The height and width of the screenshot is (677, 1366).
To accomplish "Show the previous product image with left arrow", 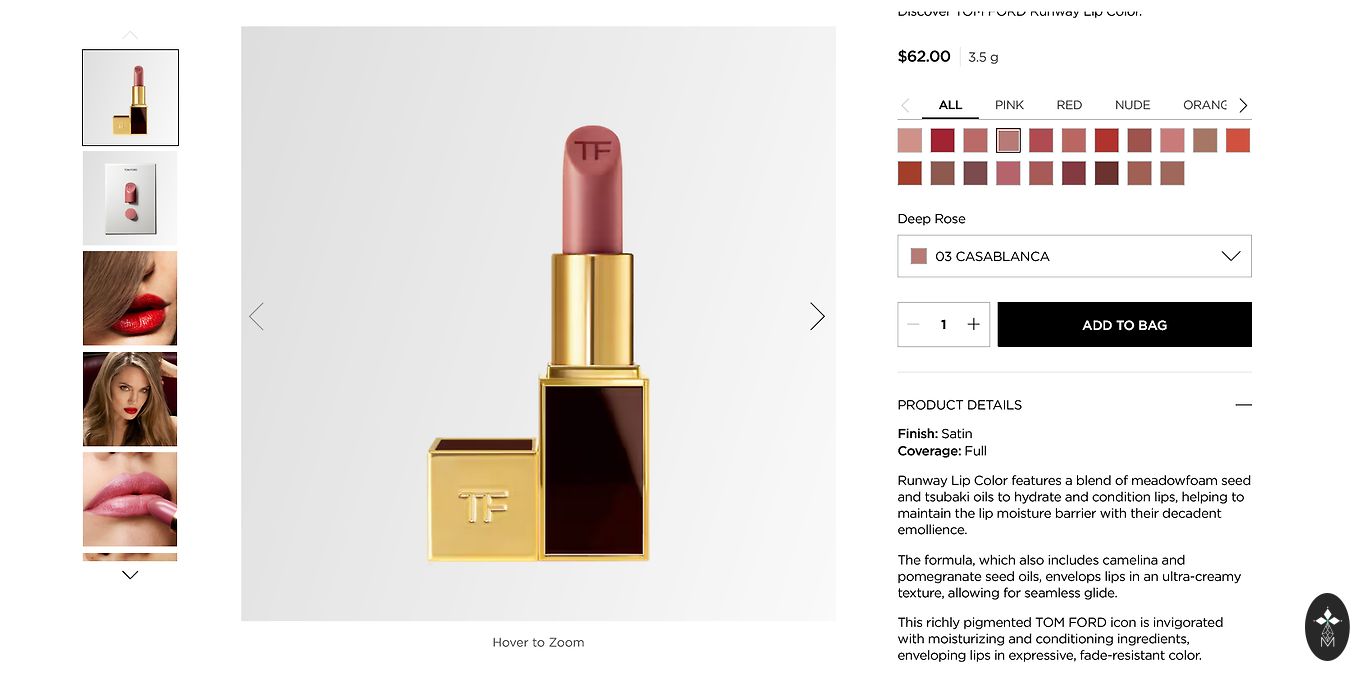I will click(x=257, y=317).
